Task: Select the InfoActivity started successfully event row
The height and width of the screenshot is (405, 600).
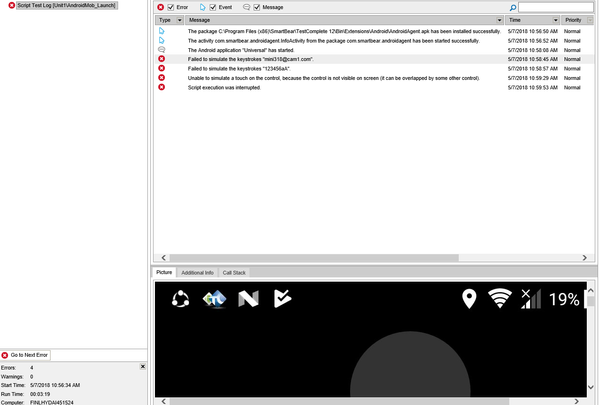Action: [x=375, y=41]
